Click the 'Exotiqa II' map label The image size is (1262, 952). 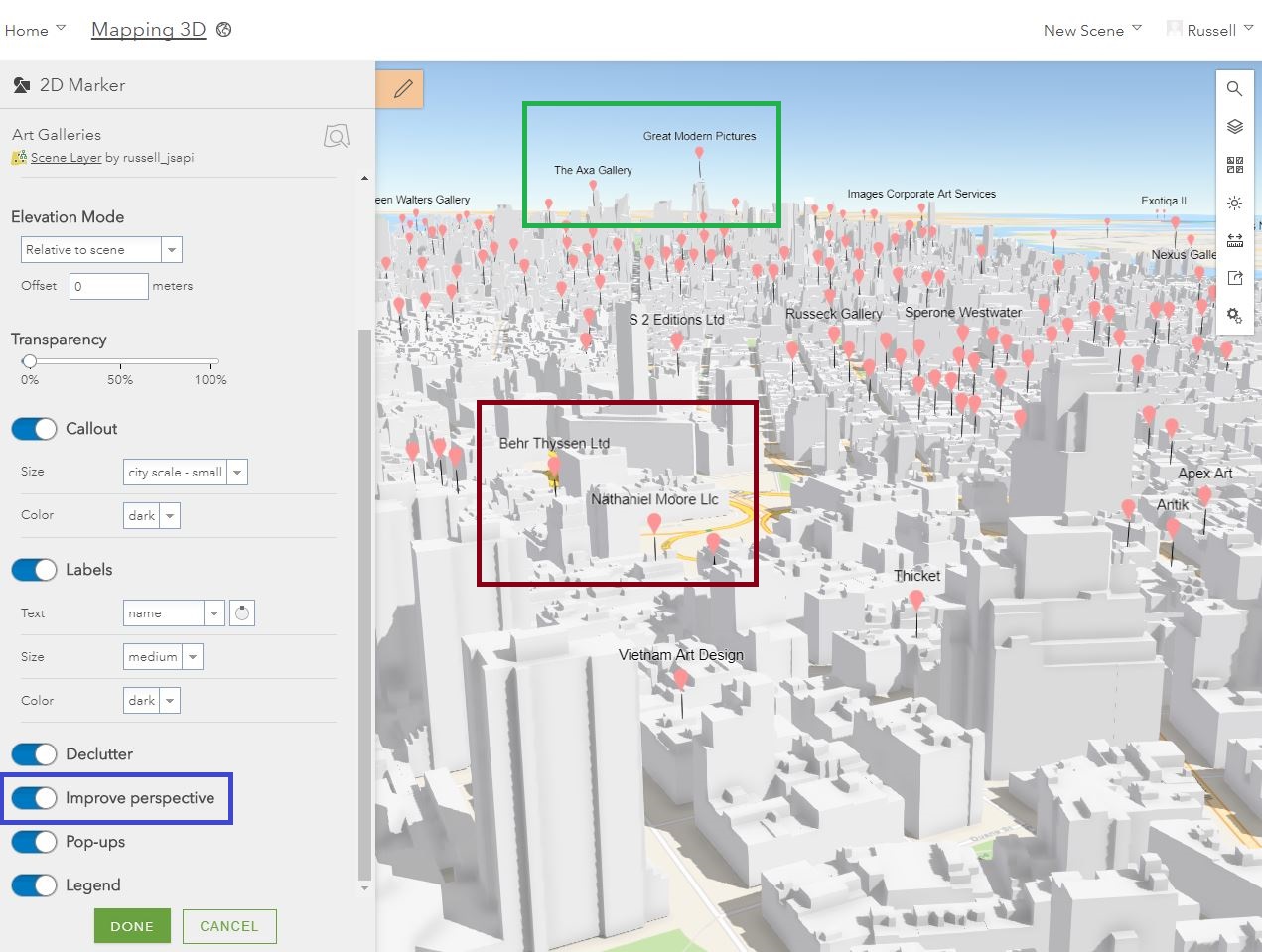pos(1164,201)
